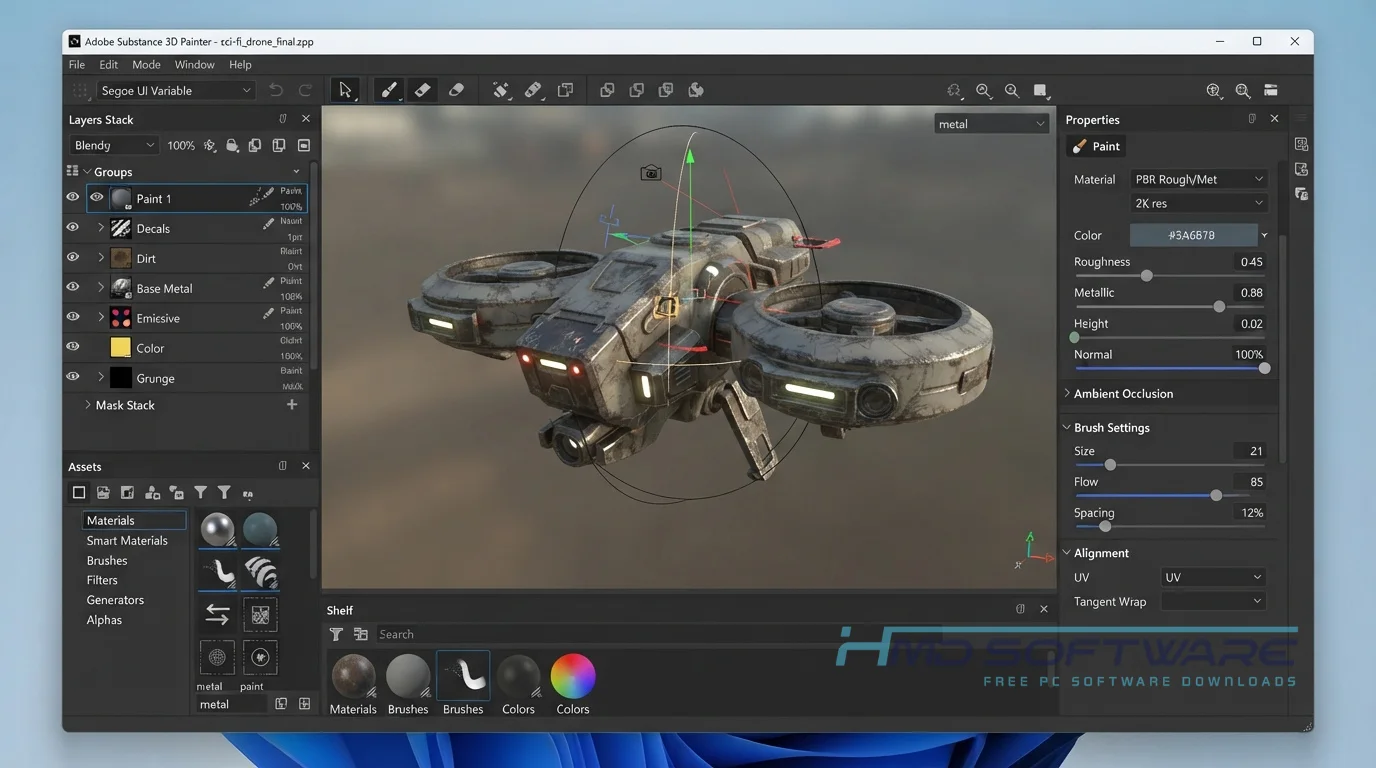Open the Segoe UI Variable font dropdown
This screenshot has height=768, width=1376.
(x=176, y=90)
